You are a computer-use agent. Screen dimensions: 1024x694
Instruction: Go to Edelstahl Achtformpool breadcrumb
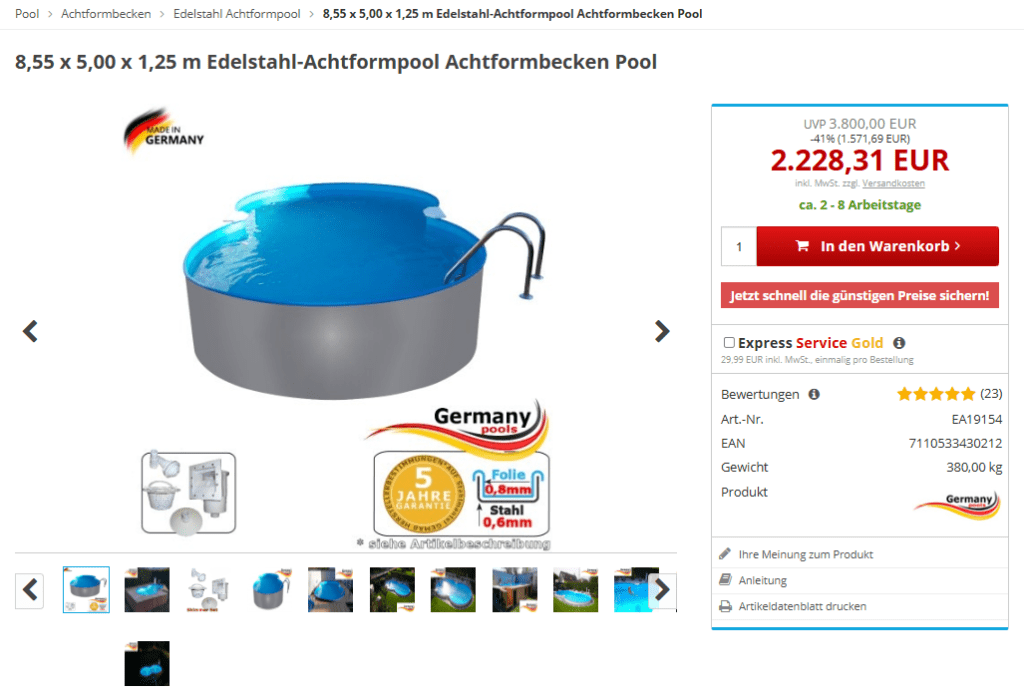tap(236, 14)
